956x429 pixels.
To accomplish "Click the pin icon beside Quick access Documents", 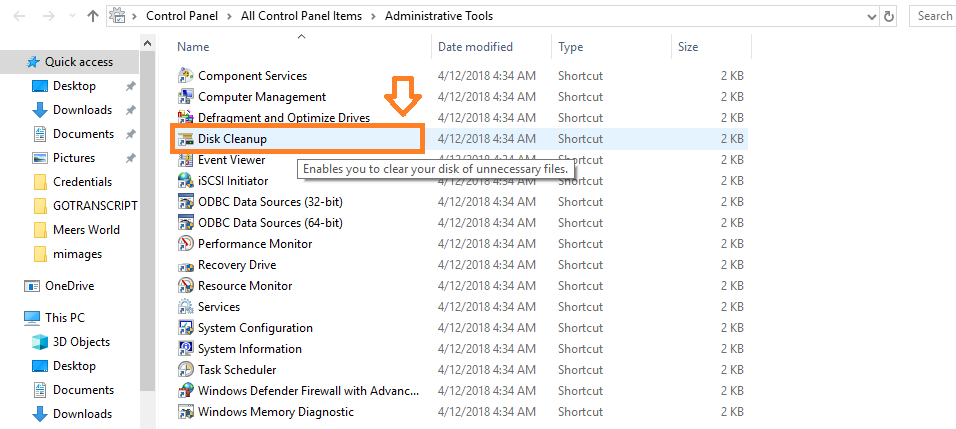I will point(130,134).
